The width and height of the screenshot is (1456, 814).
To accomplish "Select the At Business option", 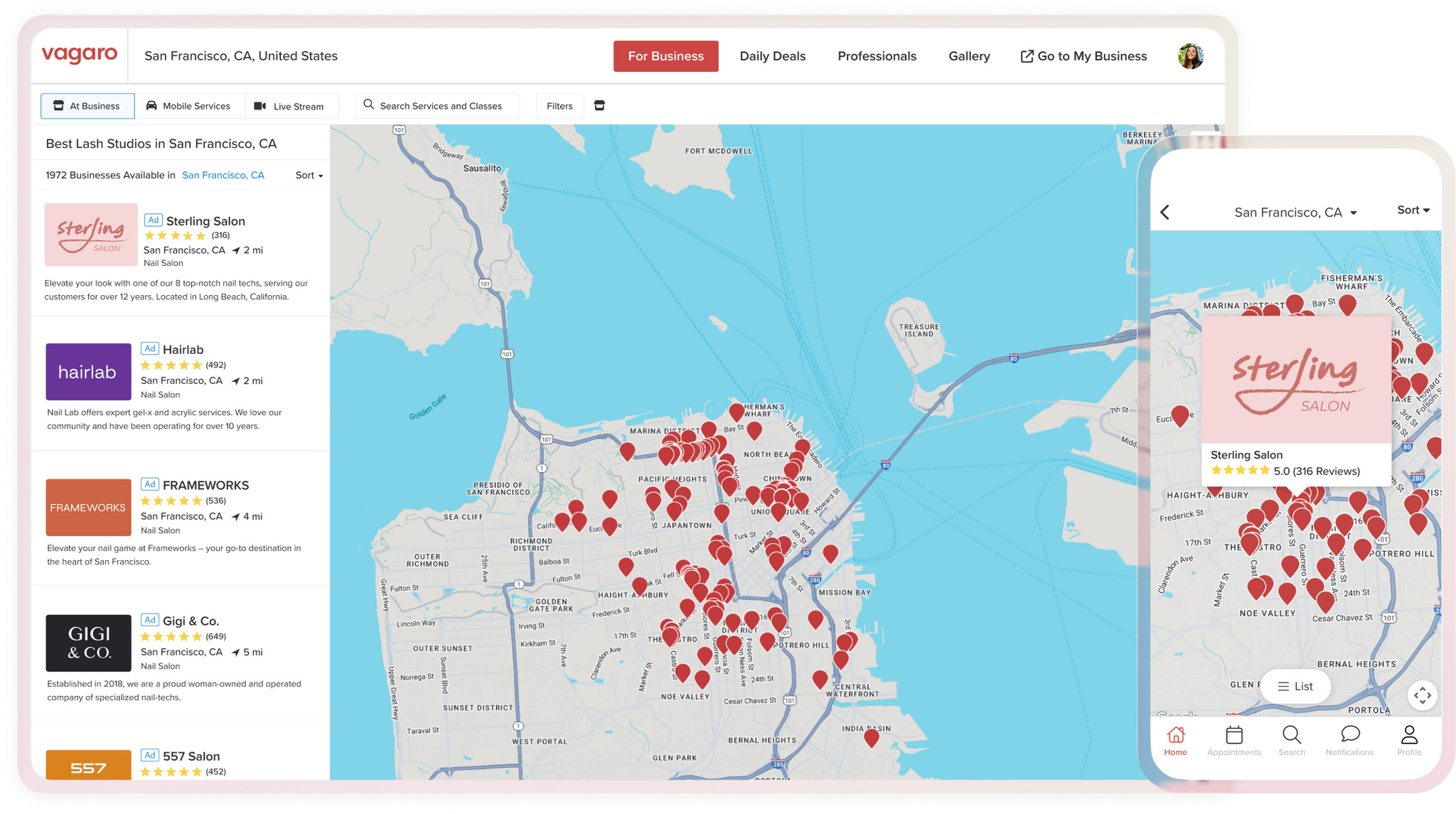I will pyautogui.click(x=87, y=106).
